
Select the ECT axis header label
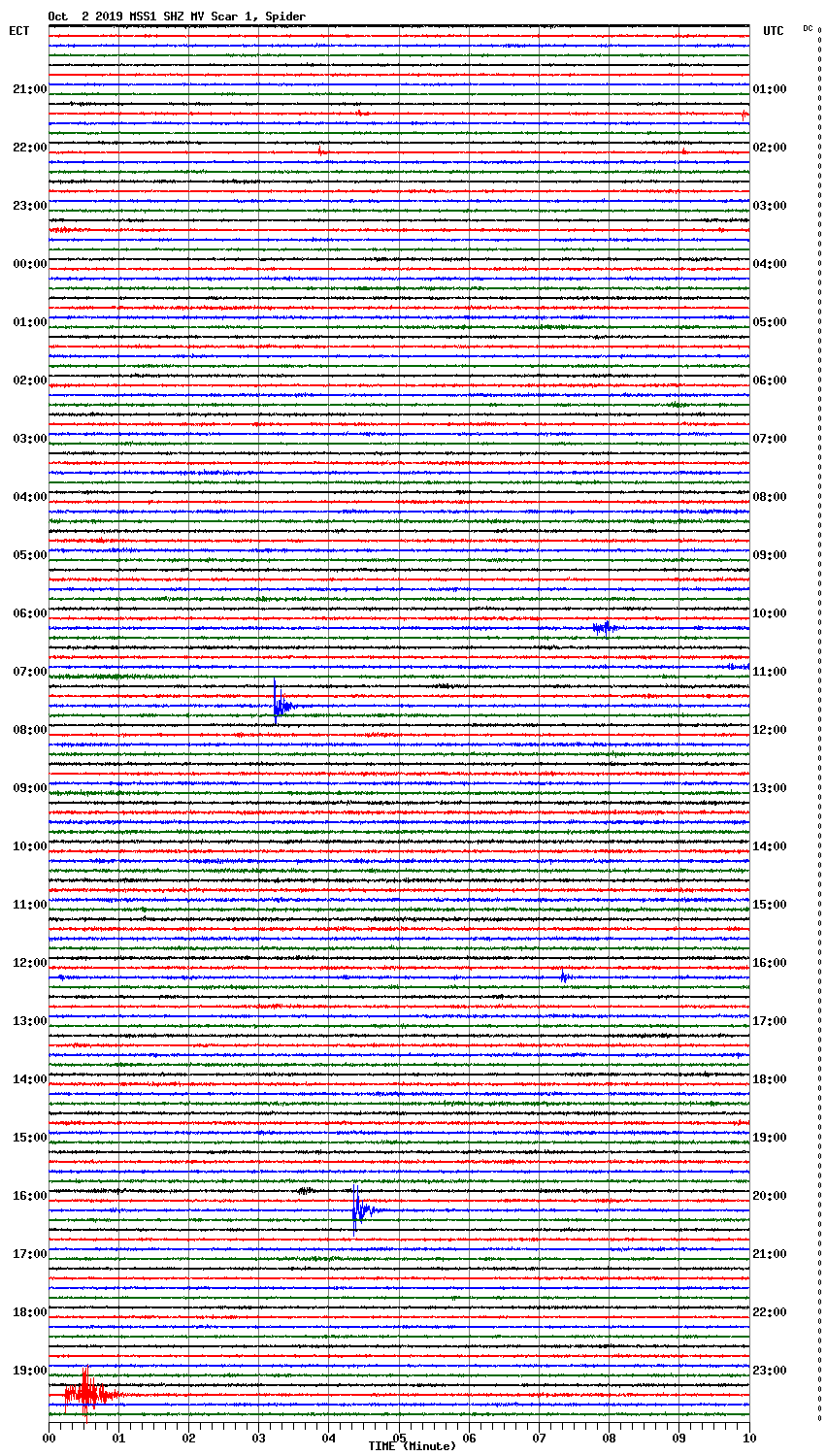19,31
